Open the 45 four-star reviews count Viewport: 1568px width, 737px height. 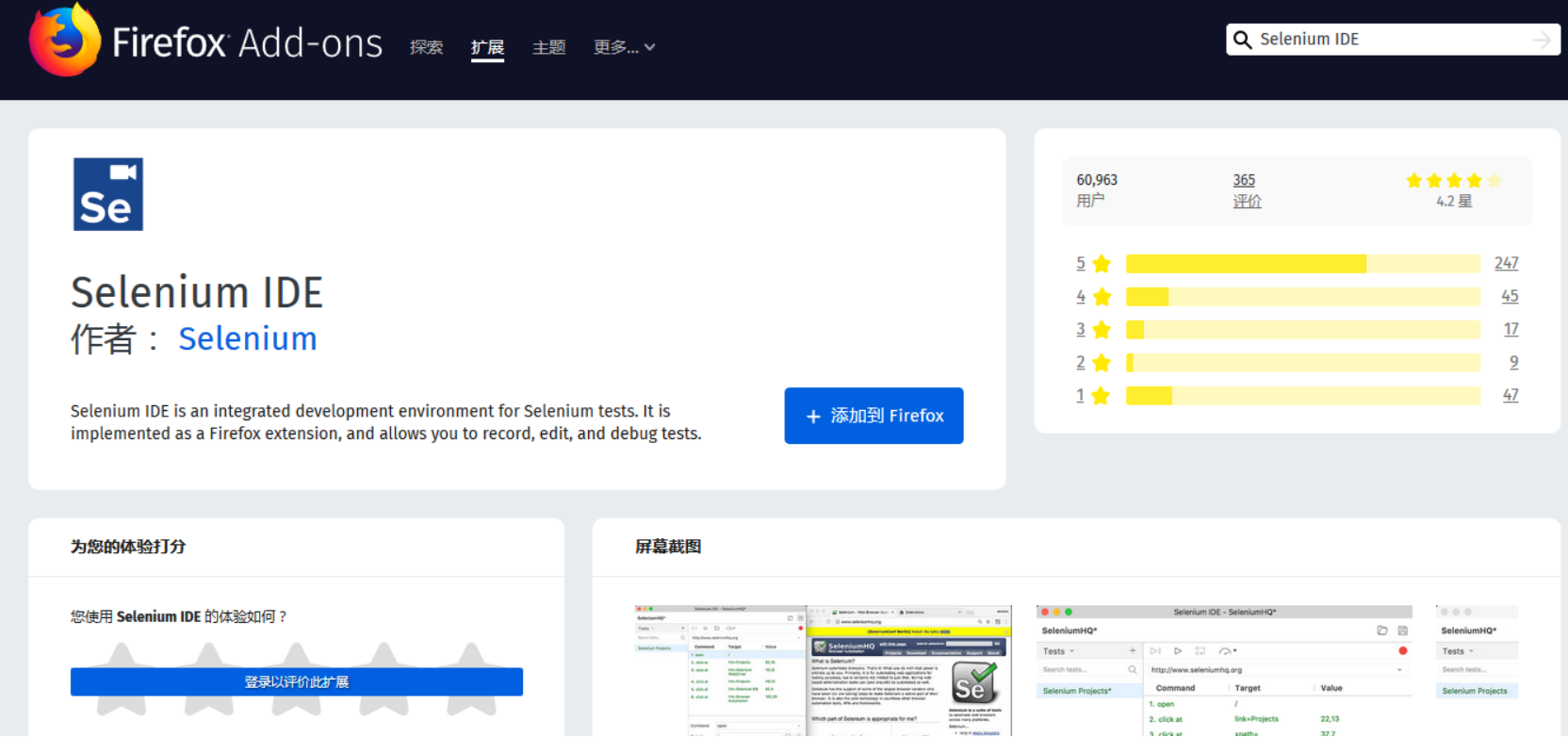pos(1510,297)
